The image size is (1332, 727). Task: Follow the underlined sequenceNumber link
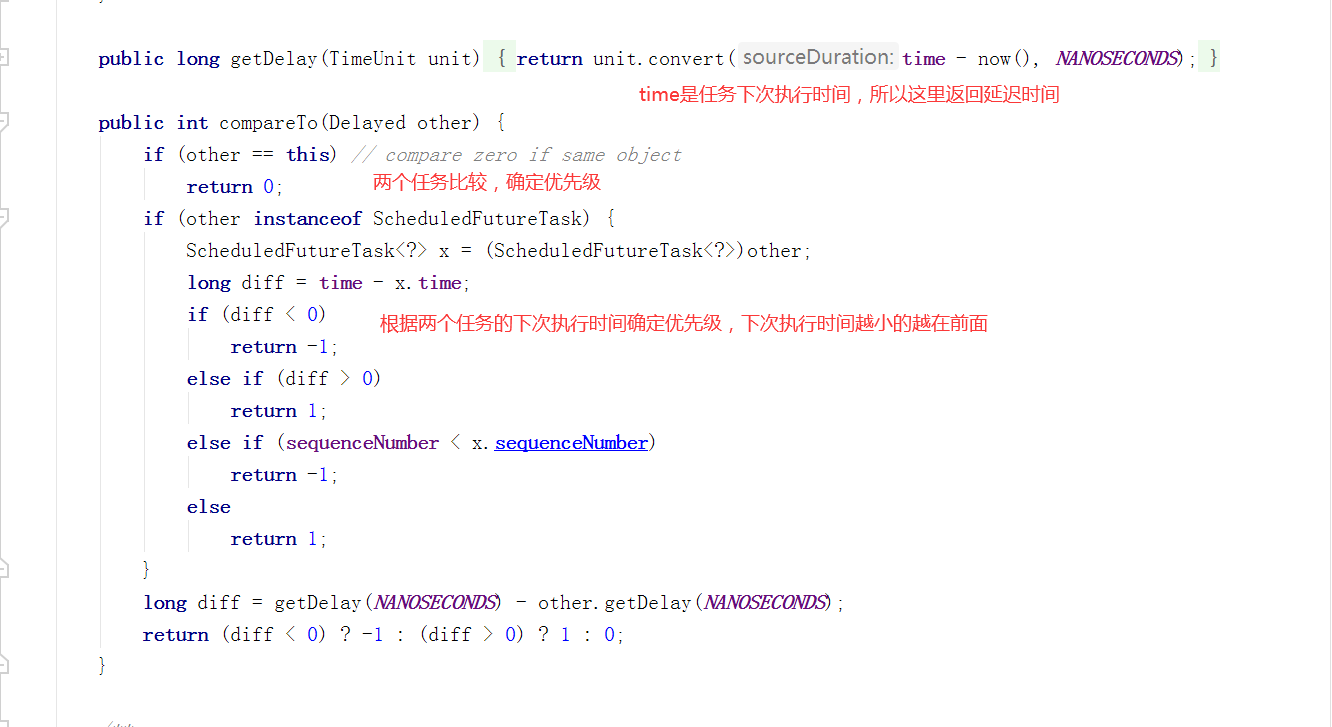571,443
